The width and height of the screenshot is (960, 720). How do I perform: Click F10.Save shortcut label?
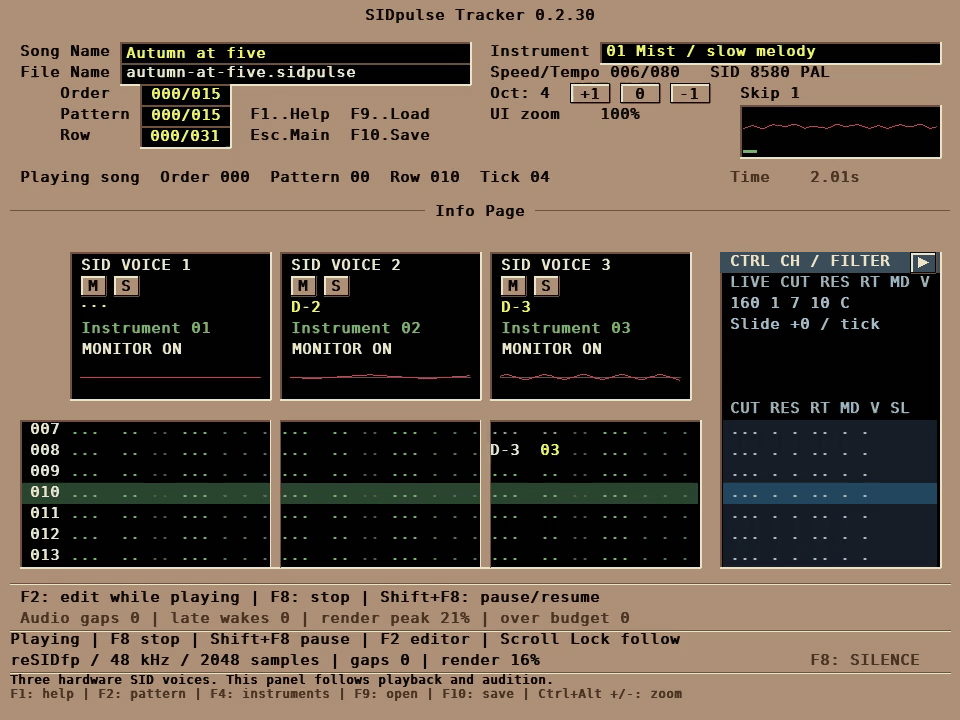click(390, 135)
